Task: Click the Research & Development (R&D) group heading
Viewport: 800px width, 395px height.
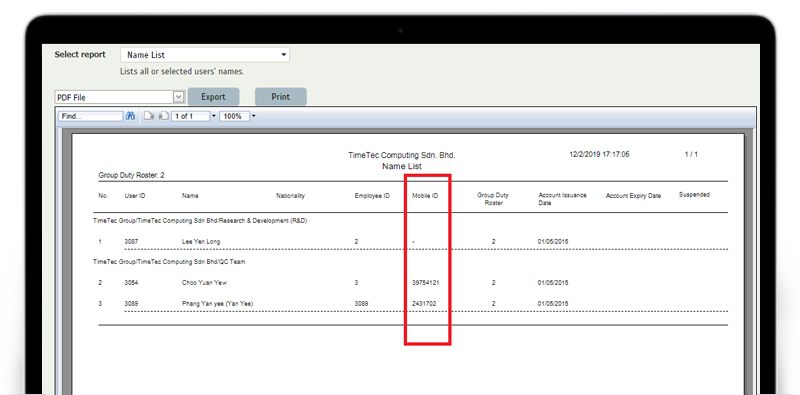Action: click(200, 221)
